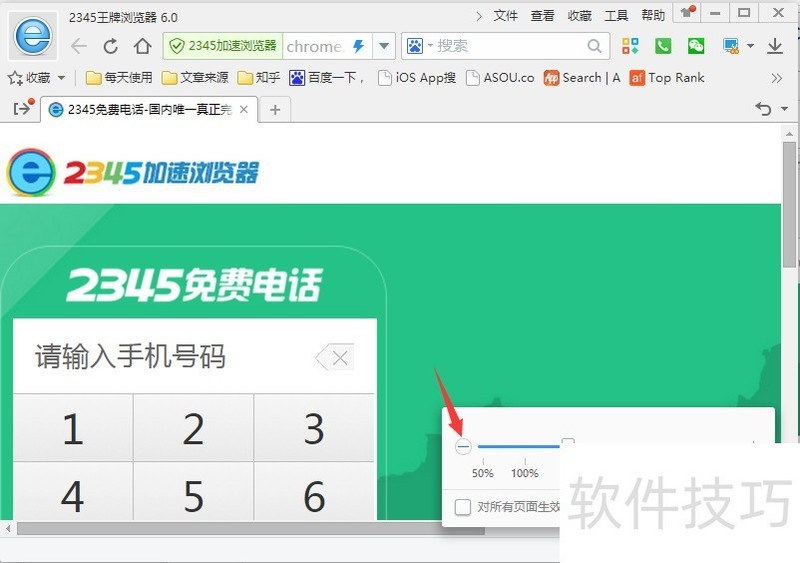Open the 工具 menu

616,16
